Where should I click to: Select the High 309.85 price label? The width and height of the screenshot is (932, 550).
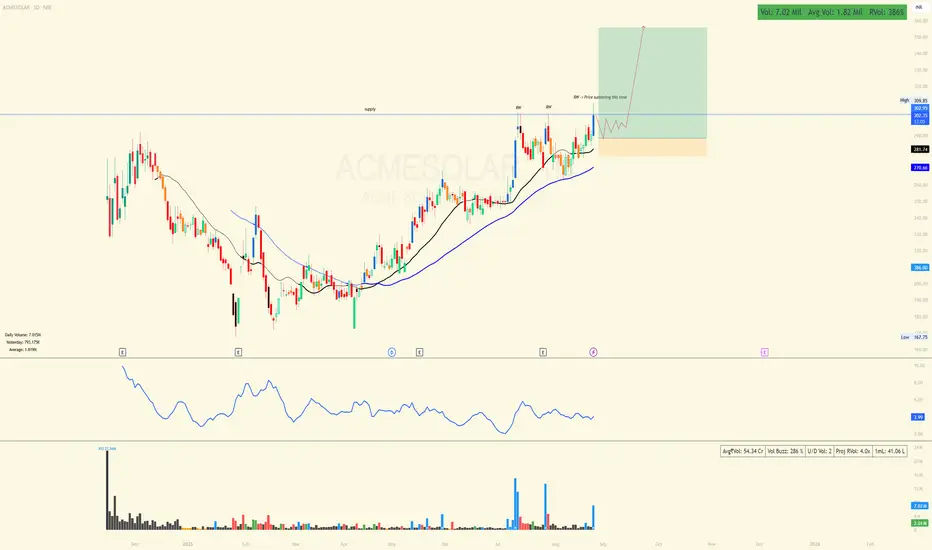pos(914,100)
